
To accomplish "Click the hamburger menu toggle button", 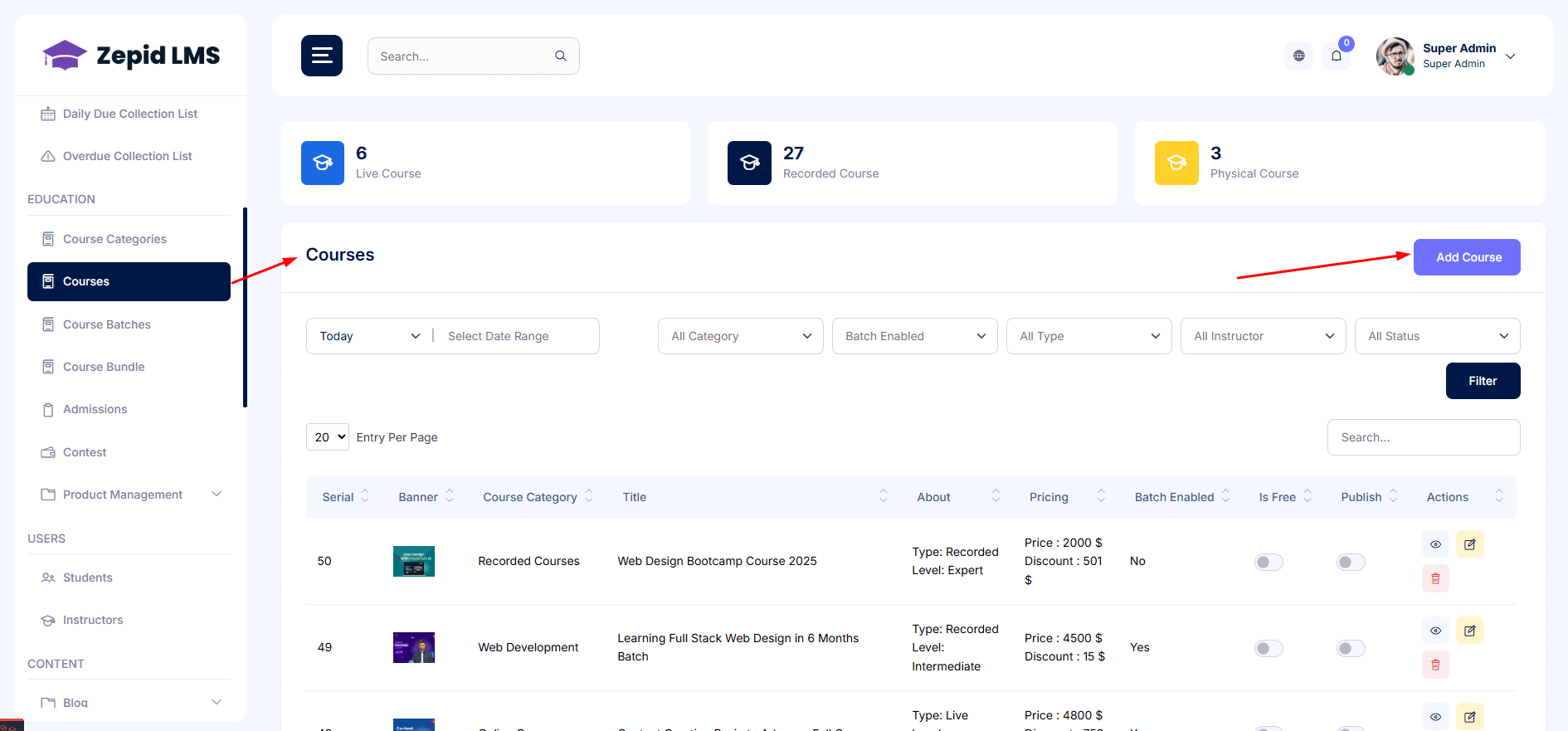I will [x=322, y=56].
